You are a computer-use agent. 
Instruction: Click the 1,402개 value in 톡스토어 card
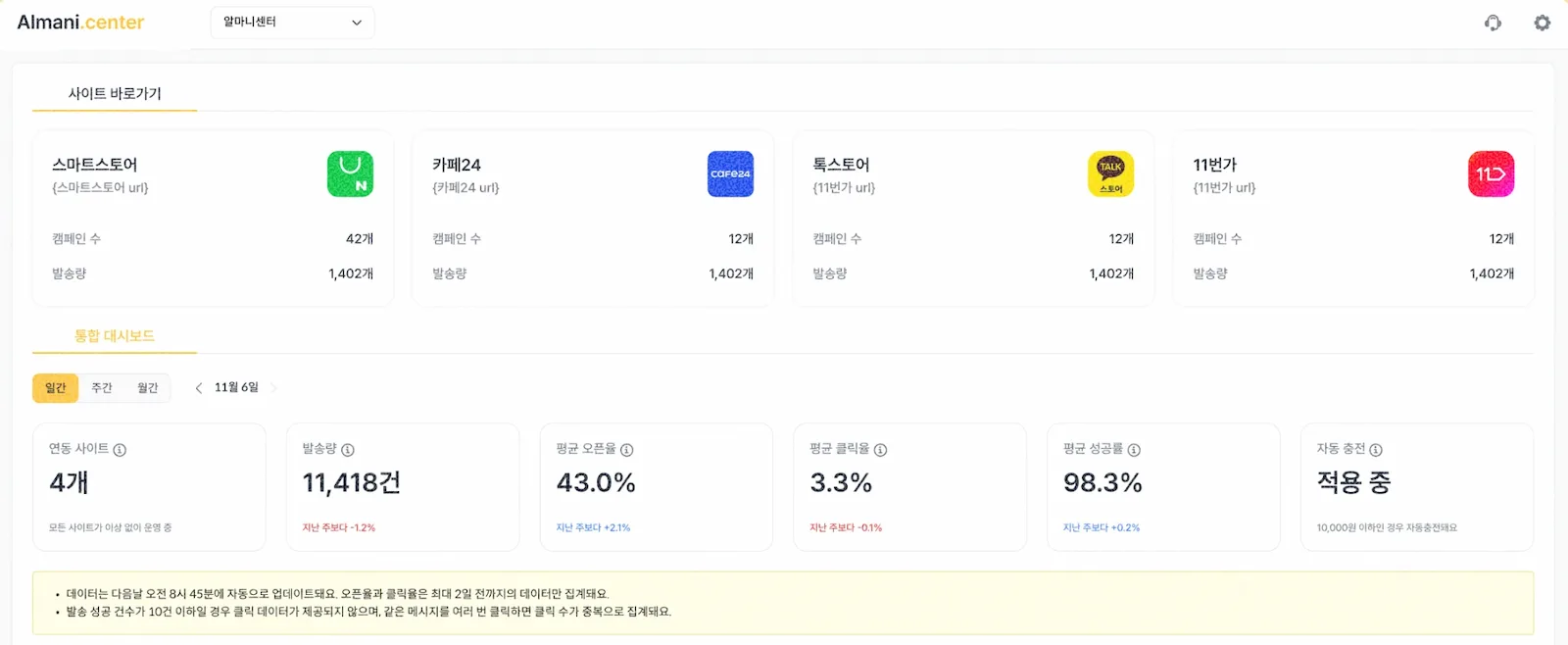coord(1111,274)
